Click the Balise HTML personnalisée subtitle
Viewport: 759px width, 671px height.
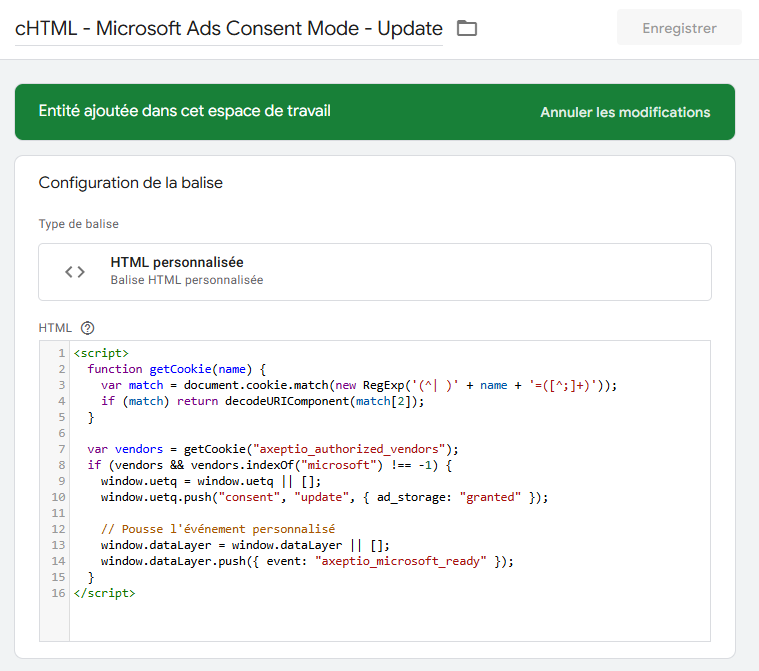187,280
